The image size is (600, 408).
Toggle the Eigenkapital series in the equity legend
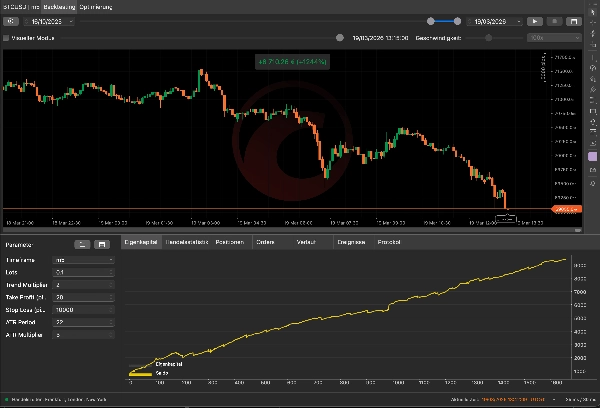[x=156, y=364]
